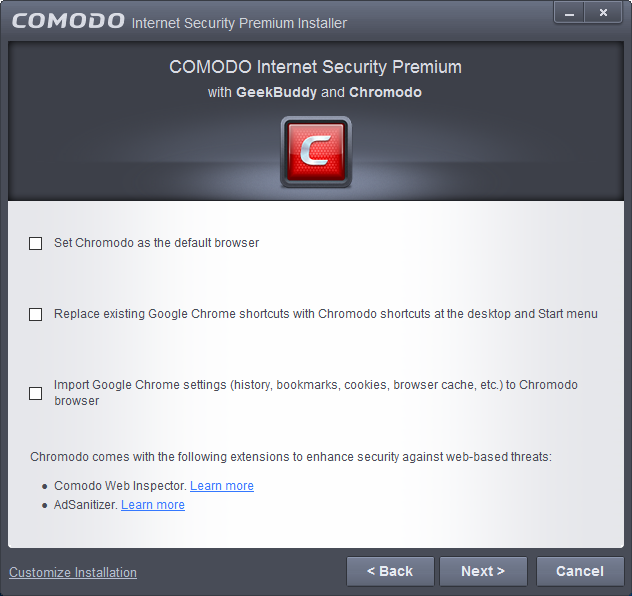Tick the Replace existing Chrome shortcuts checkbox
632x596 pixels.
click(x=35, y=314)
